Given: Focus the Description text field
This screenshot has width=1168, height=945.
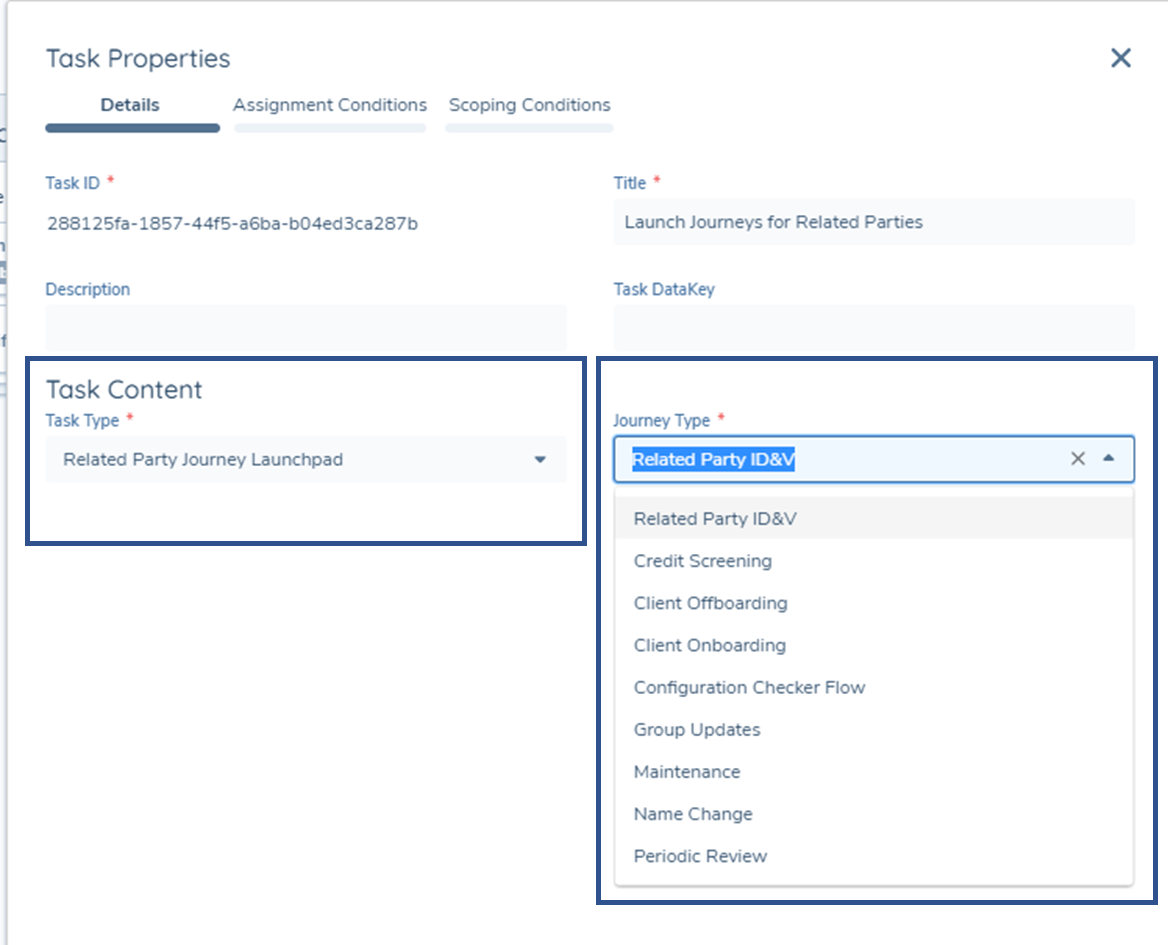Looking at the screenshot, I should click(305, 328).
